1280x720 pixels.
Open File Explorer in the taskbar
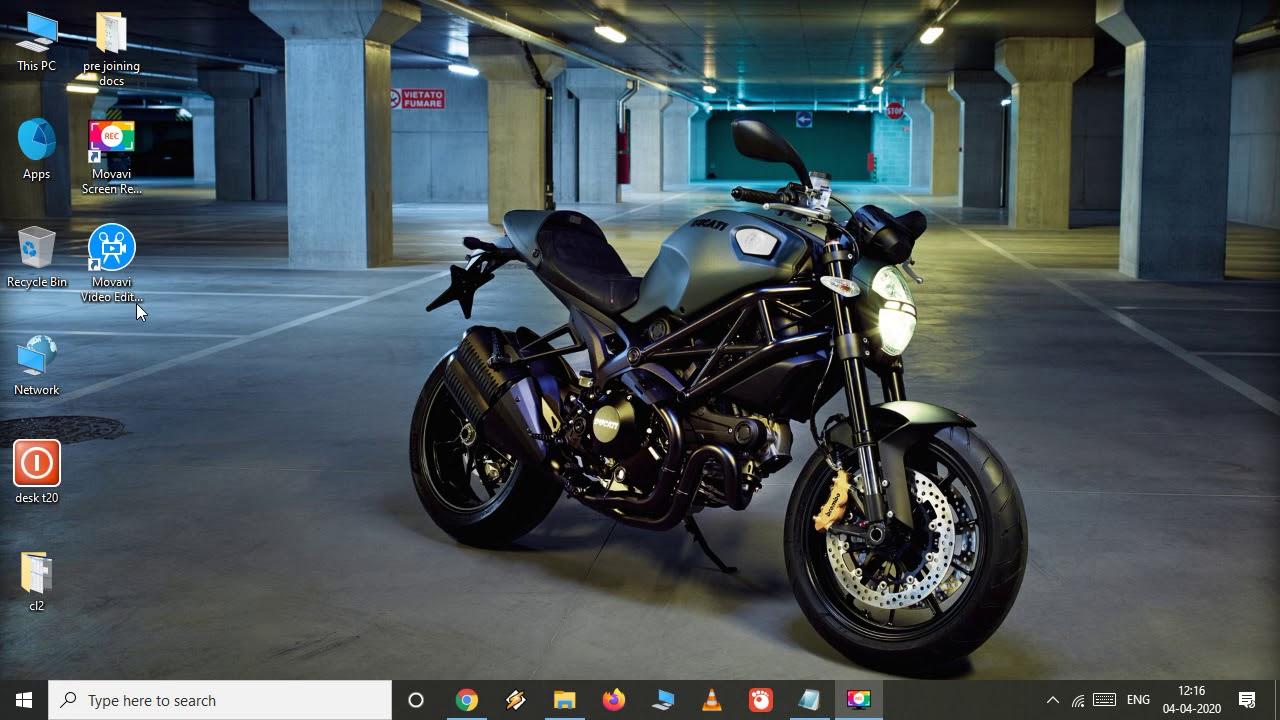point(565,700)
